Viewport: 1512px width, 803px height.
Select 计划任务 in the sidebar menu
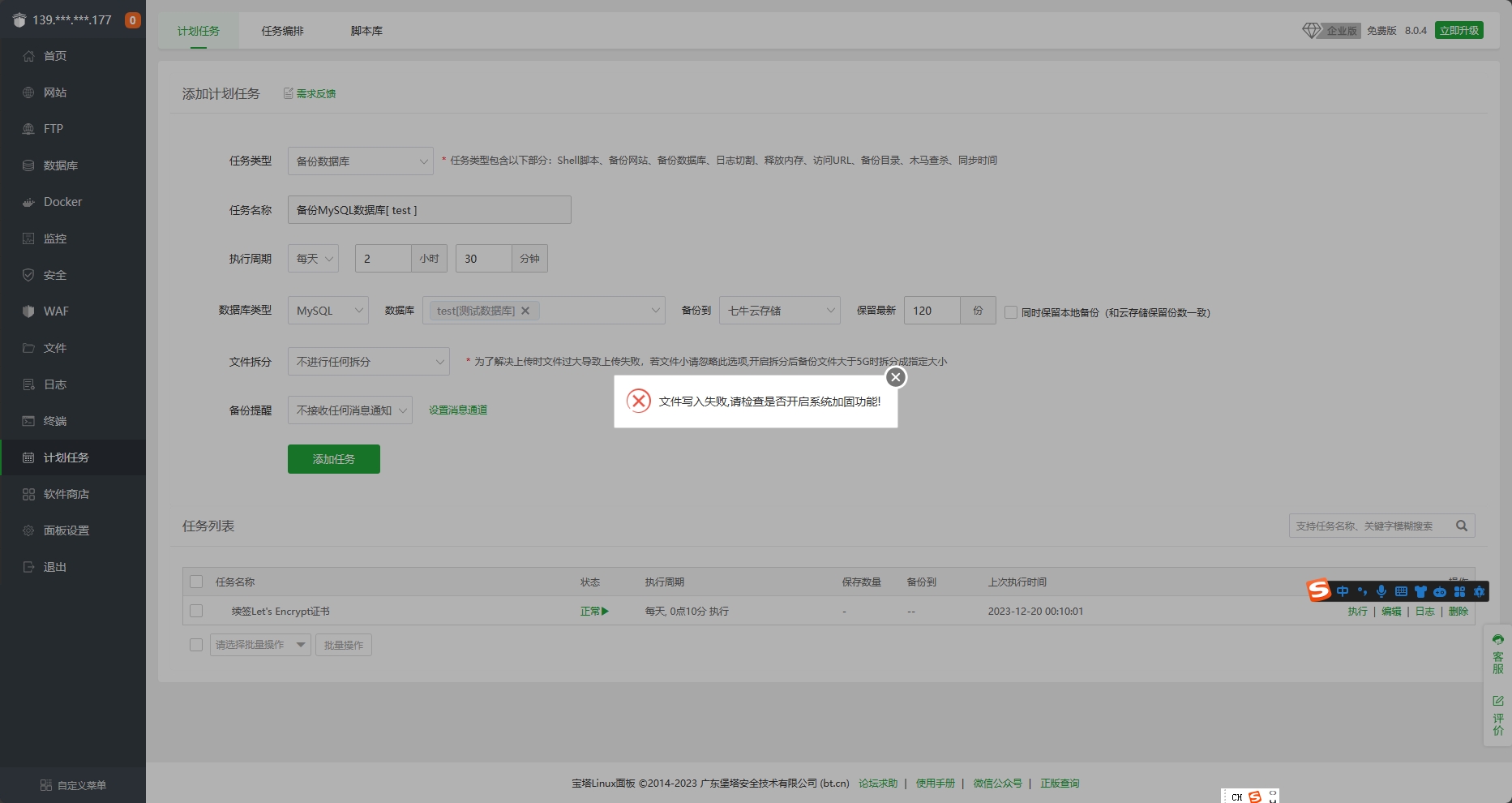[73, 457]
